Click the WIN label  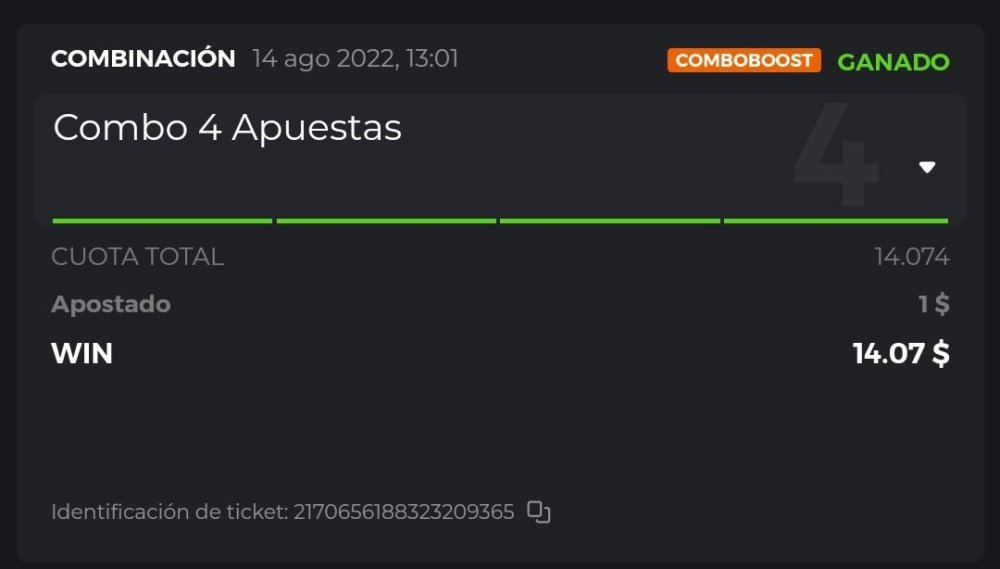click(x=82, y=353)
